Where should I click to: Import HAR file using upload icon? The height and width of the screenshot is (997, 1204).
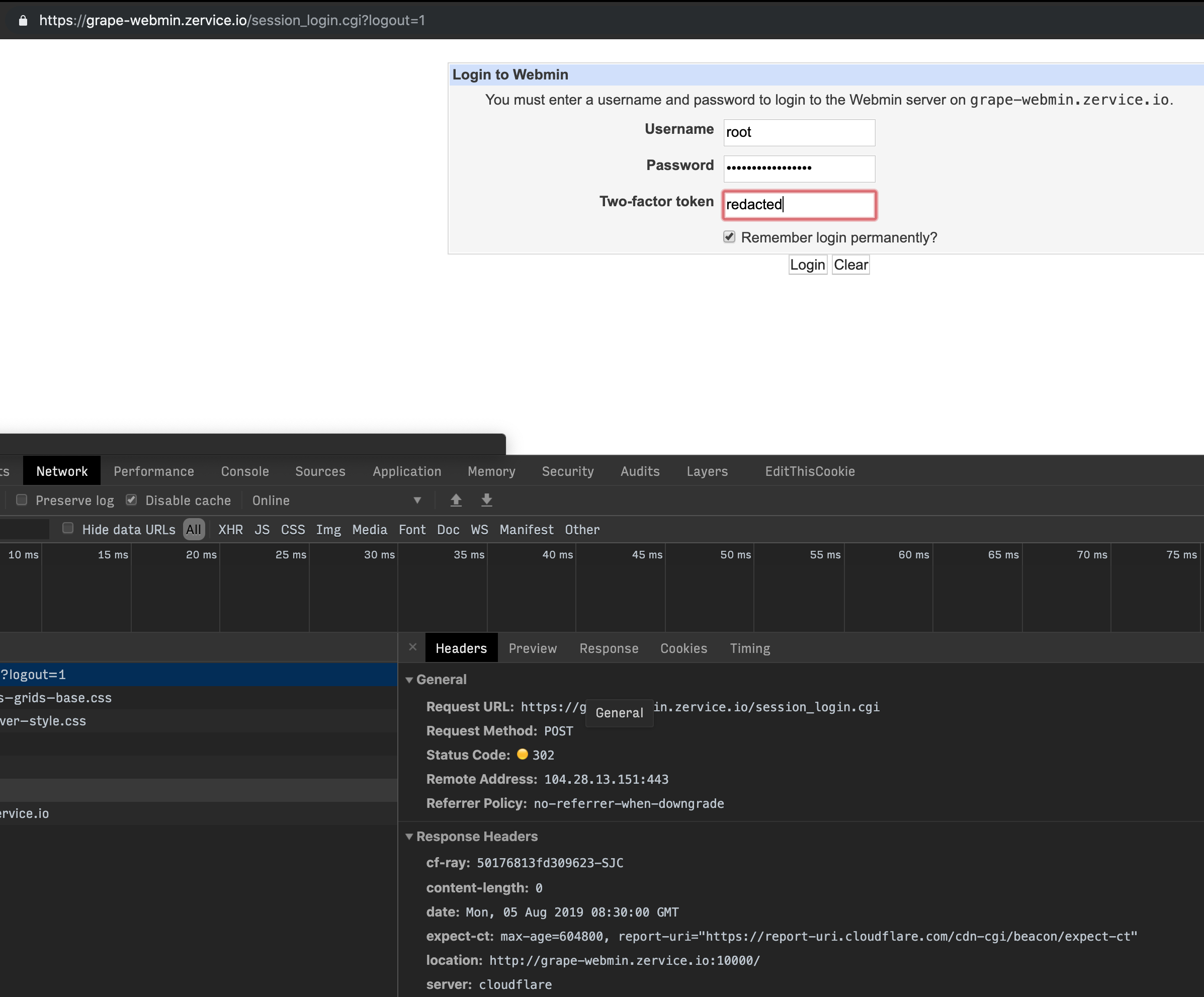456,500
